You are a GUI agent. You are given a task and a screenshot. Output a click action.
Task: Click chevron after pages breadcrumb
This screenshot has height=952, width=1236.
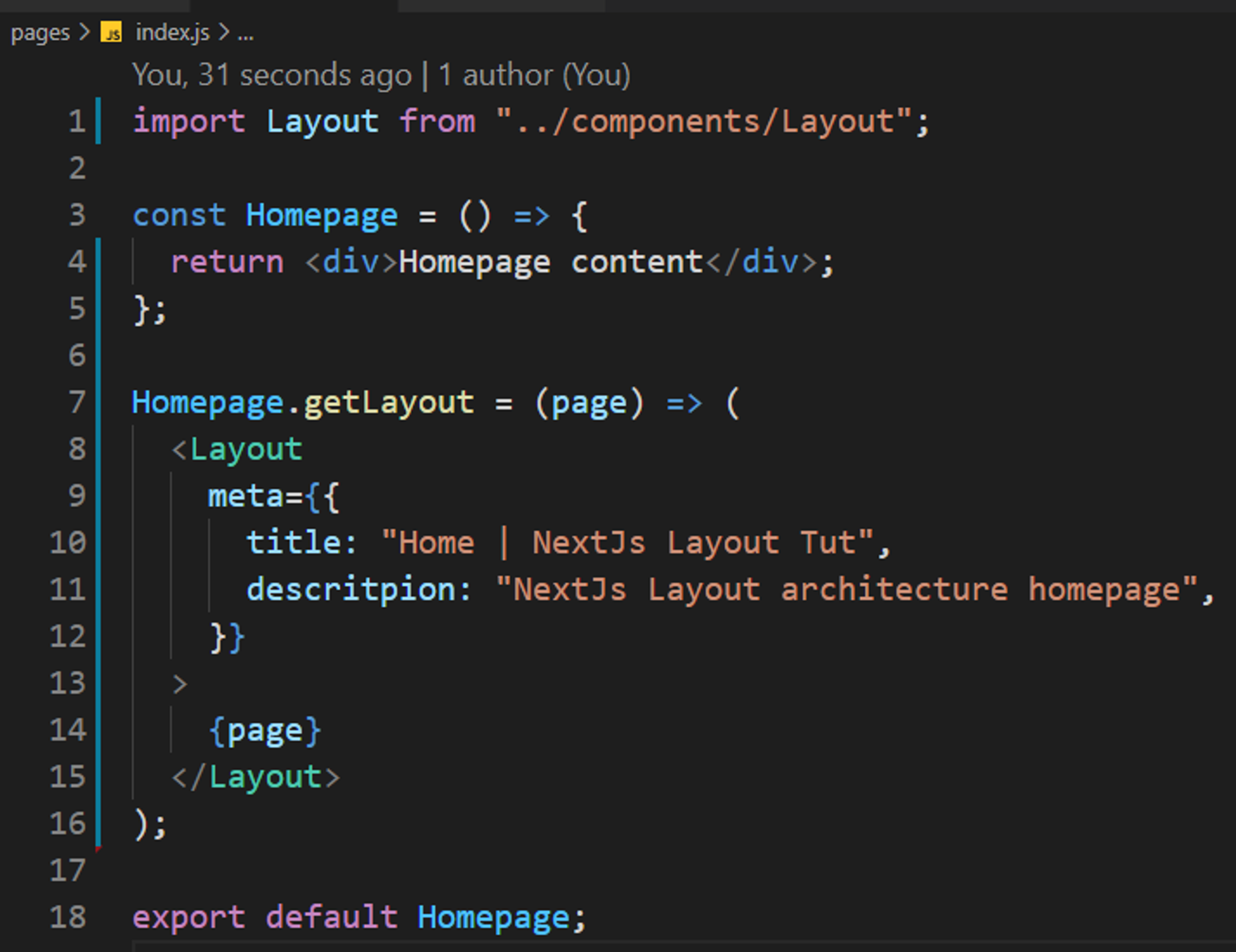(x=85, y=32)
